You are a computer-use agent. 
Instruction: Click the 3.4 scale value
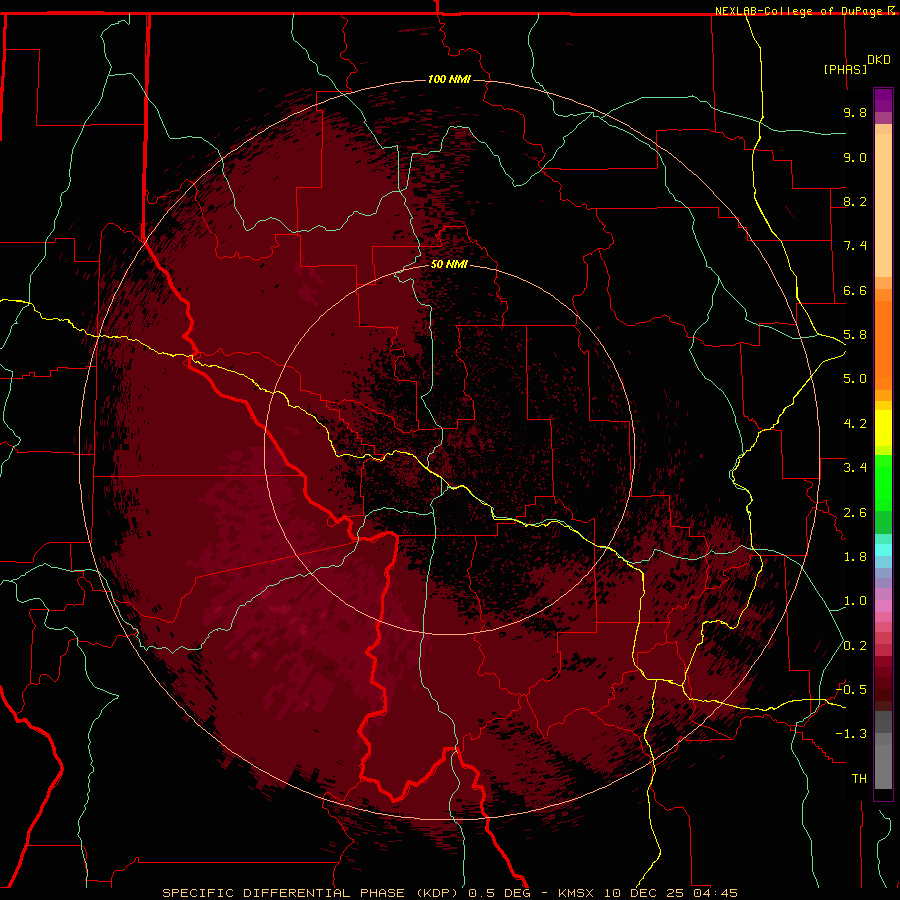click(x=855, y=468)
